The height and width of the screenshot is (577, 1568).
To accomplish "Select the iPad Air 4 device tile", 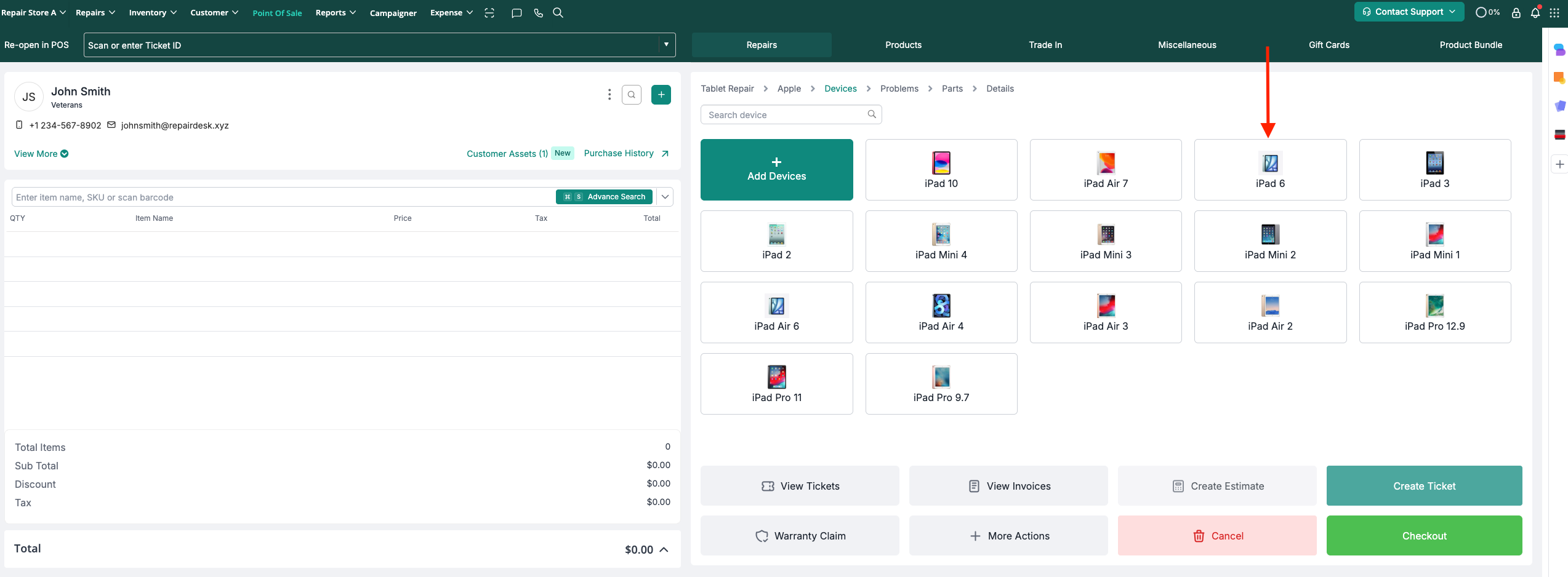I will point(941,312).
